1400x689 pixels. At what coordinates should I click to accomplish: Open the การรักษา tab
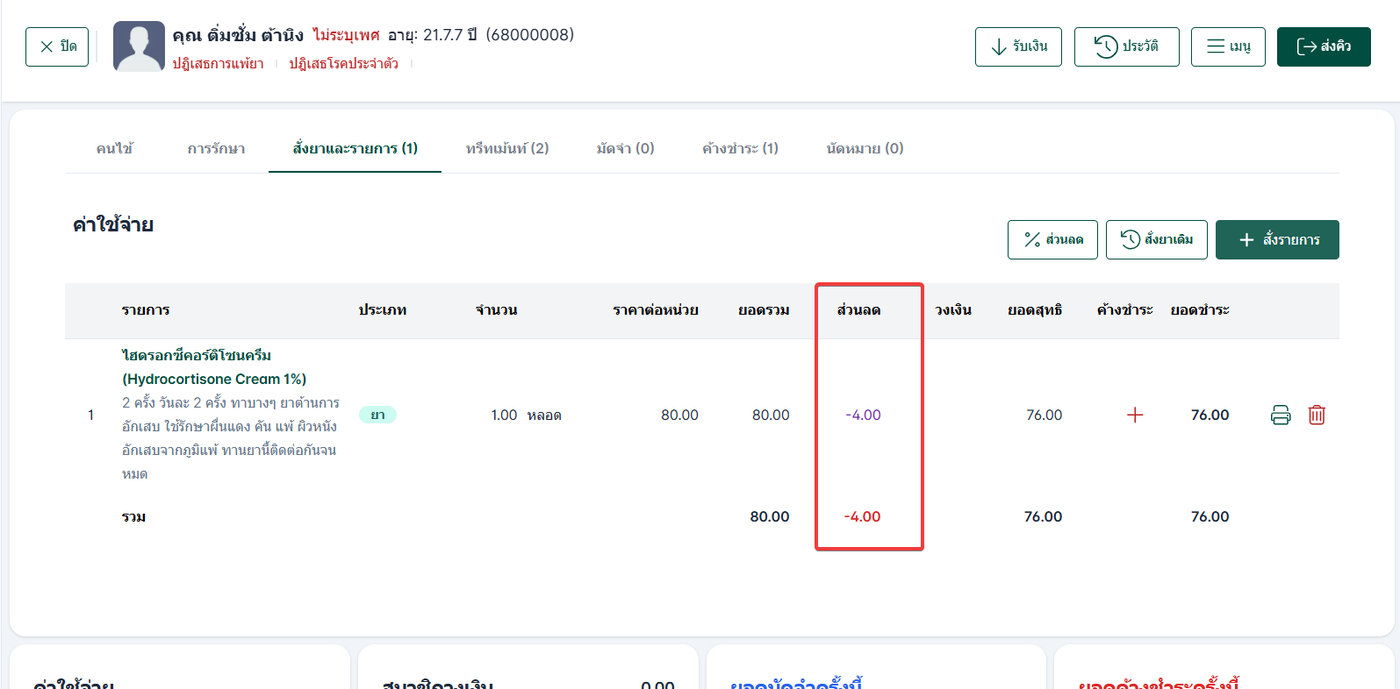point(216,149)
